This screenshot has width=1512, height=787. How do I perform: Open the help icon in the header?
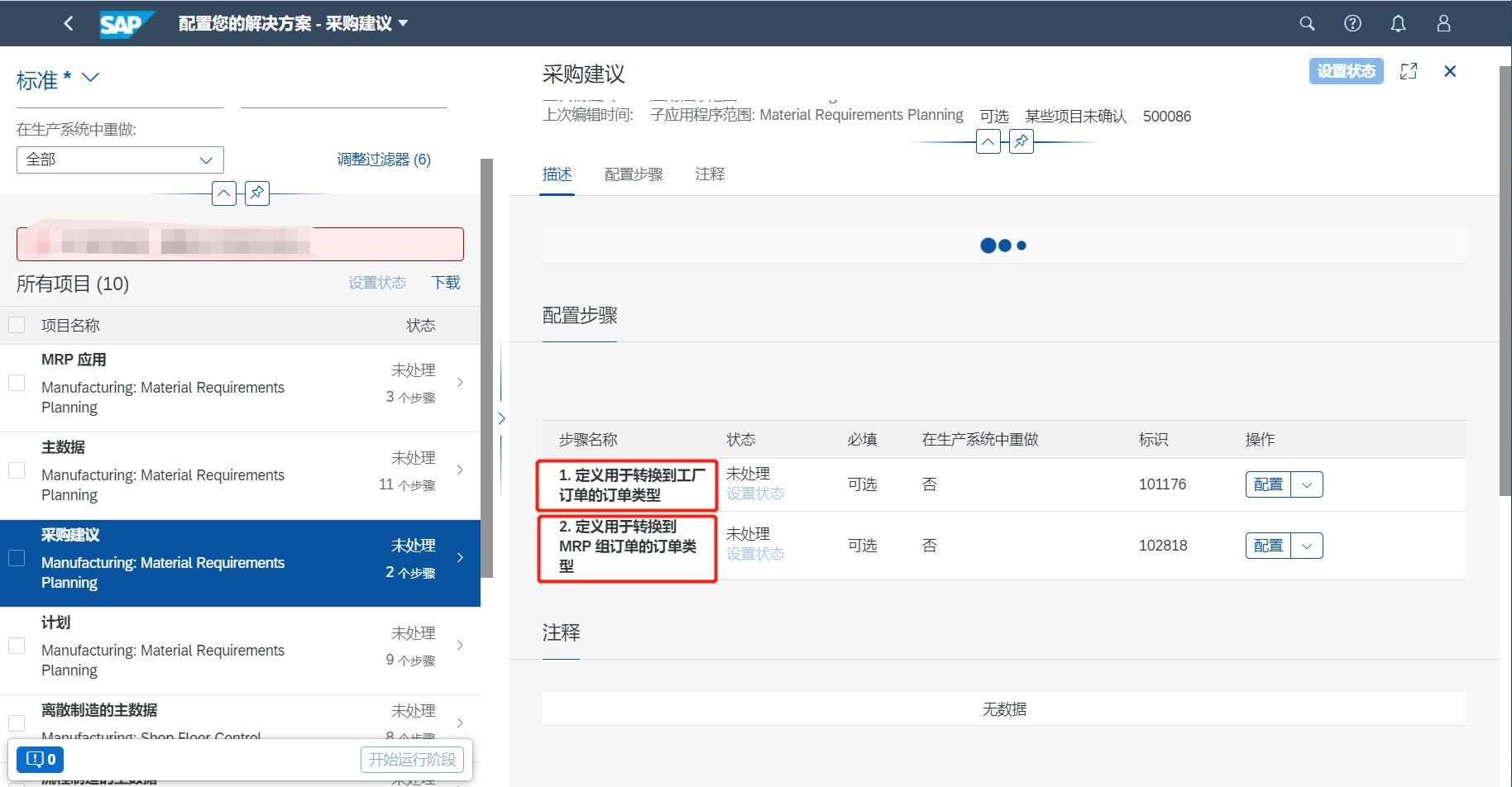coord(1352,23)
